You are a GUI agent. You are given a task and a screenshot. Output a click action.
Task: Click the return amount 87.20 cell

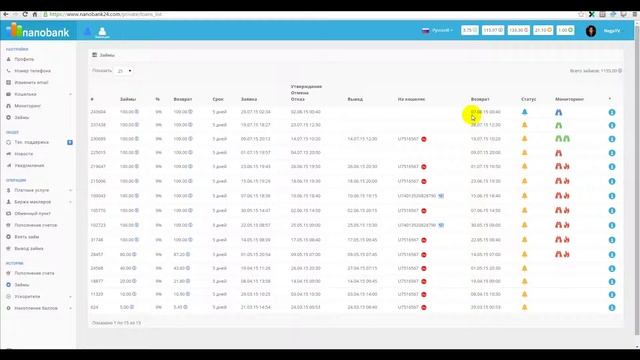(x=181, y=254)
